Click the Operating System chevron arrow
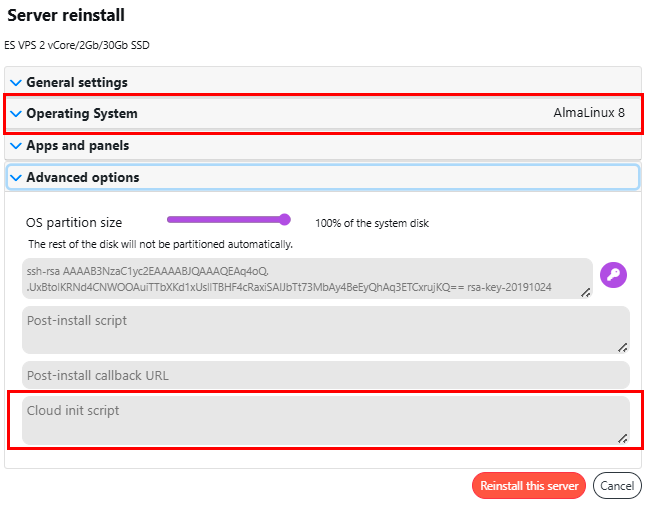 (x=15, y=114)
